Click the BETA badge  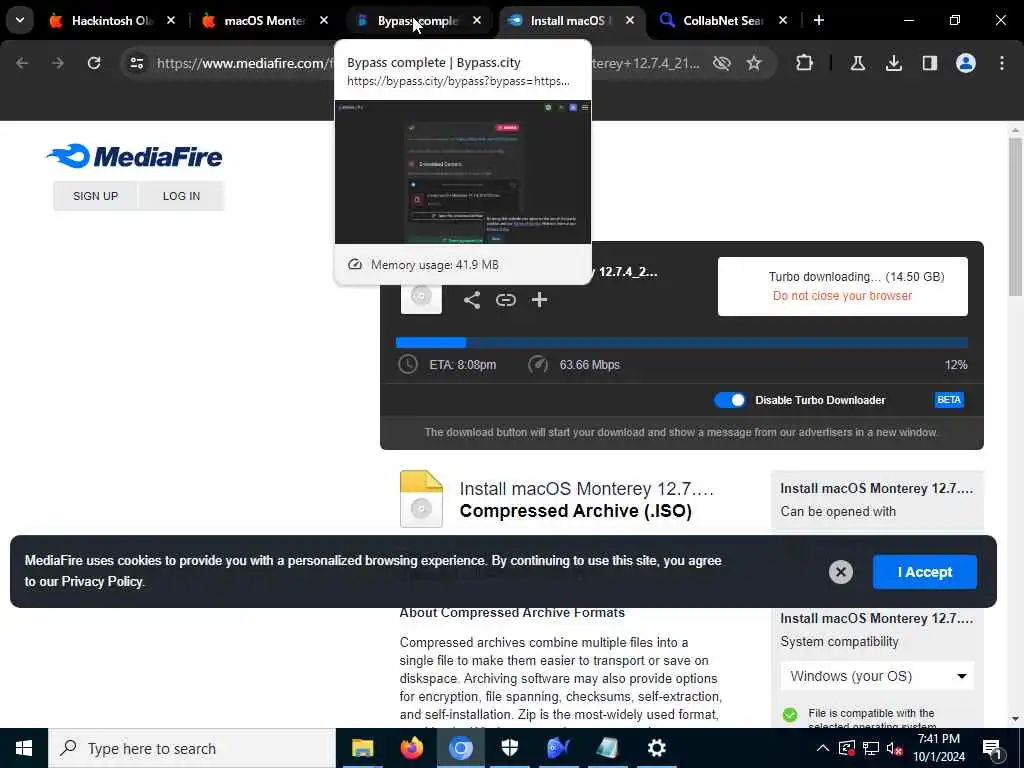click(x=949, y=400)
